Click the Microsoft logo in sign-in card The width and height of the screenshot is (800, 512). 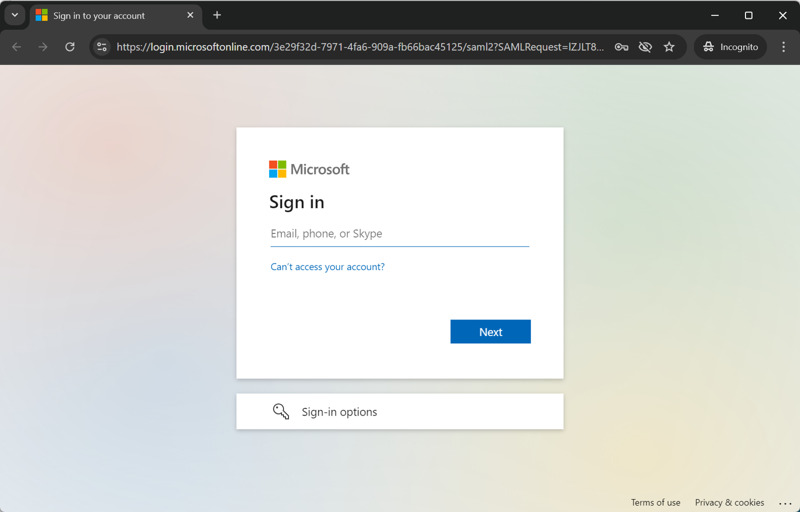[x=309, y=169]
